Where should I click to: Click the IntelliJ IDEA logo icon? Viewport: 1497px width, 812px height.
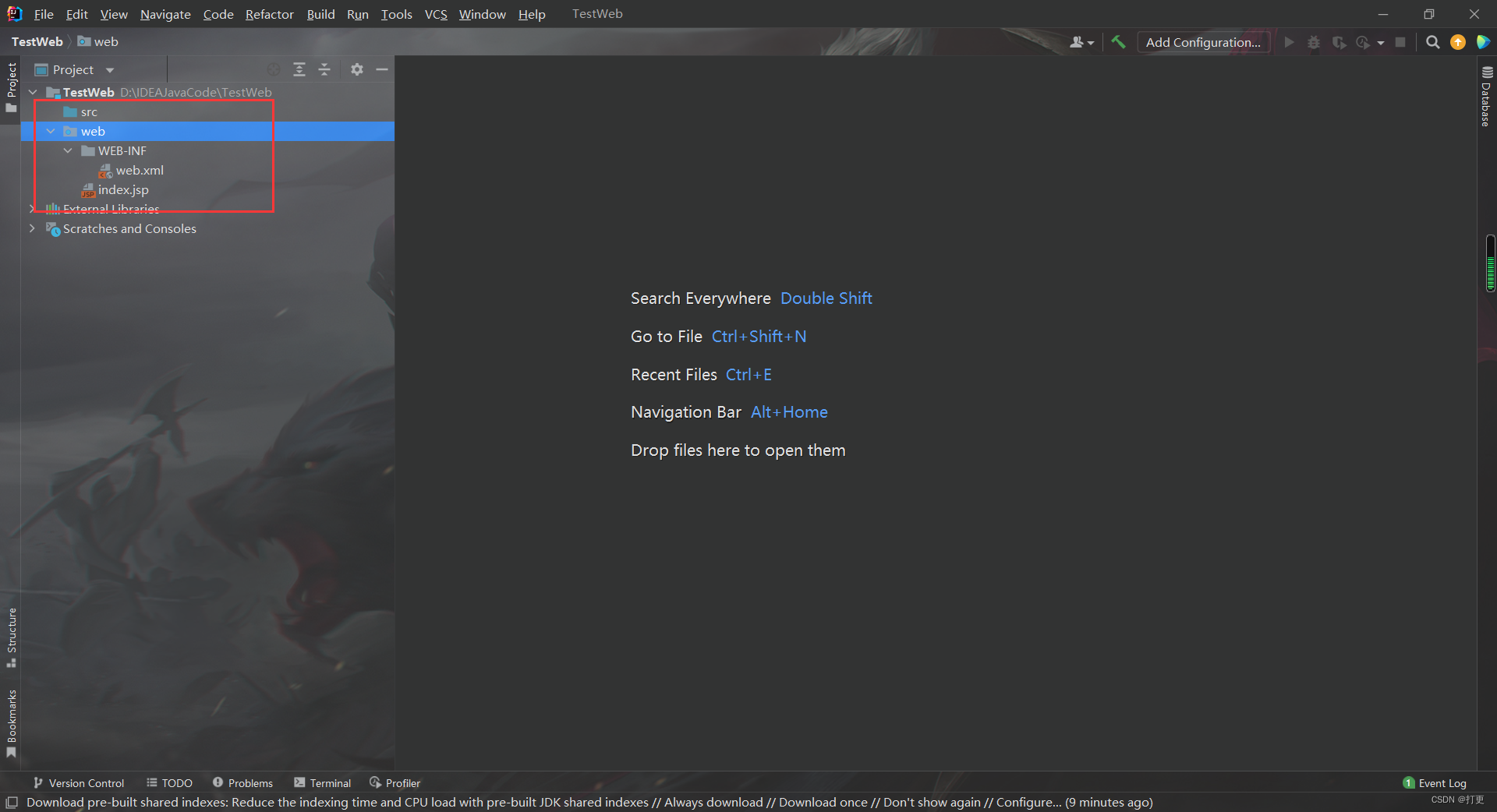point(15,13)
